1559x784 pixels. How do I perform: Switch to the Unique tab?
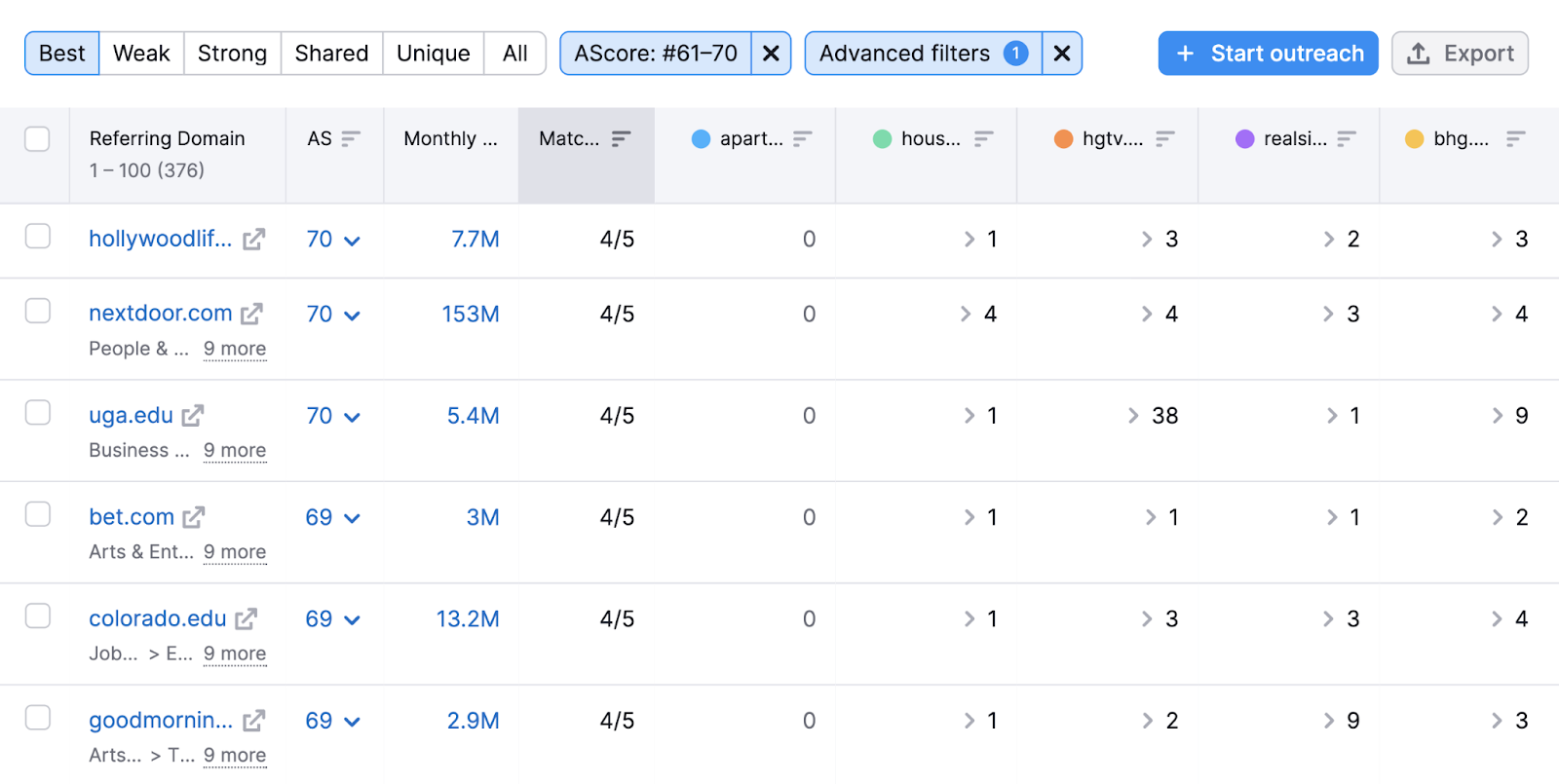click(434, 54)
